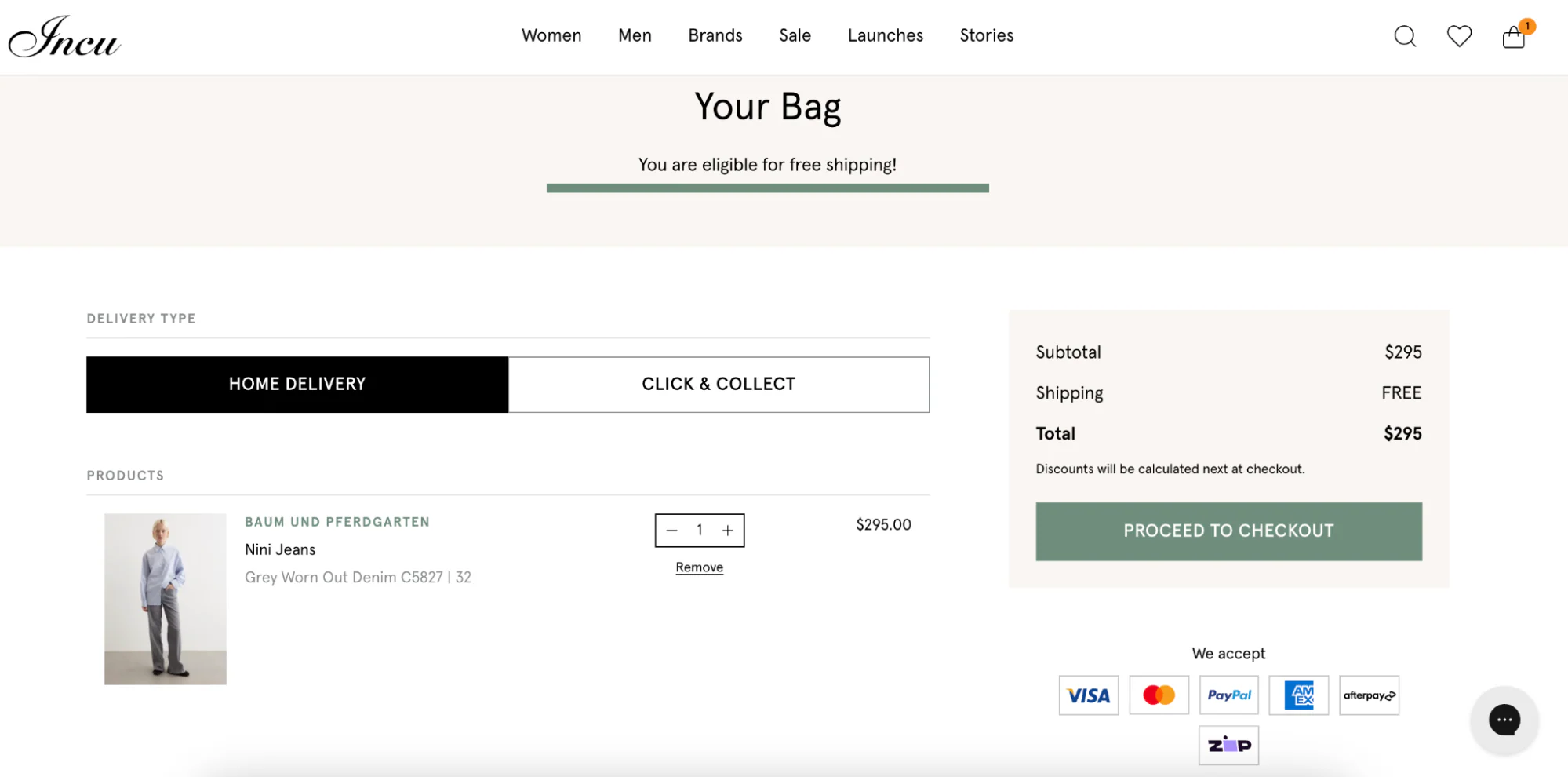
Task: Decrease the item quantity with minus
Action: pyautogui.click(x=671, y=530)
